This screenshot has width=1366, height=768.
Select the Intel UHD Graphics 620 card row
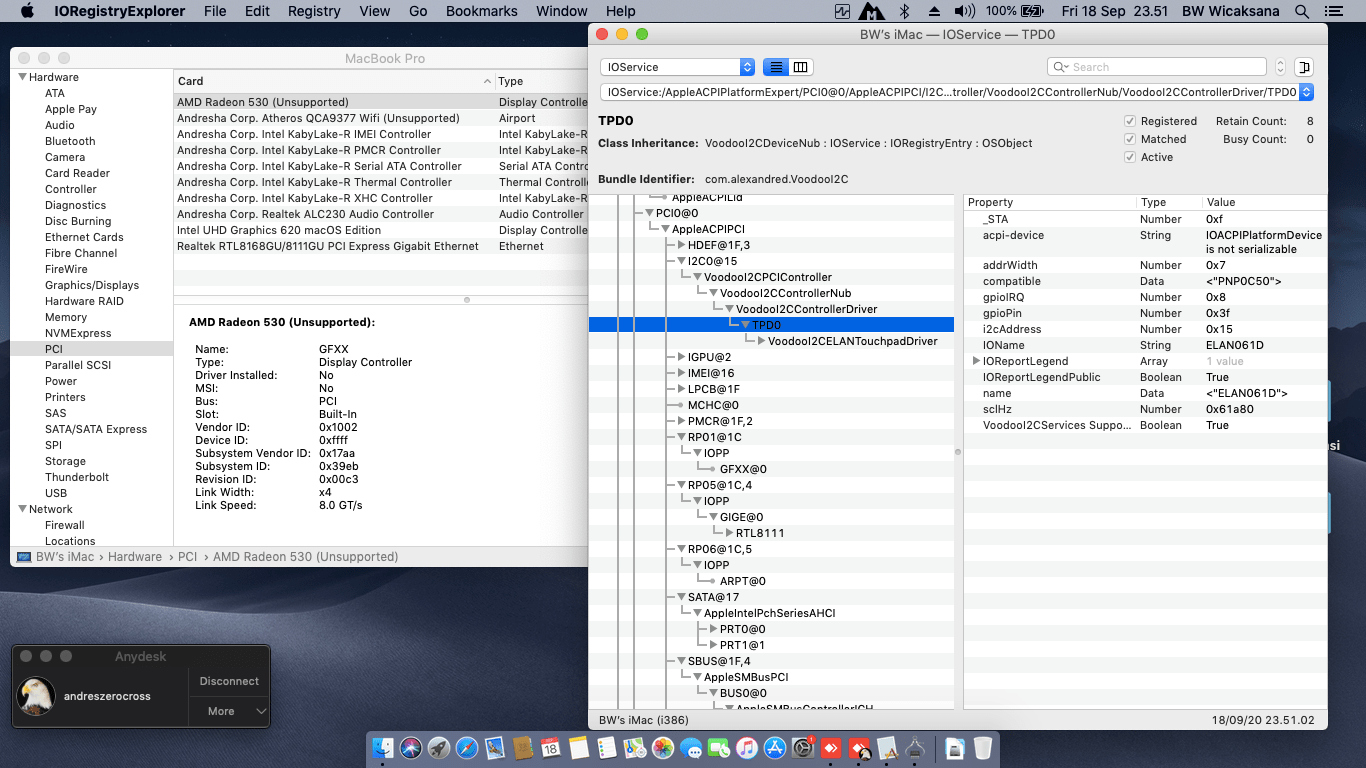point(382,230)
